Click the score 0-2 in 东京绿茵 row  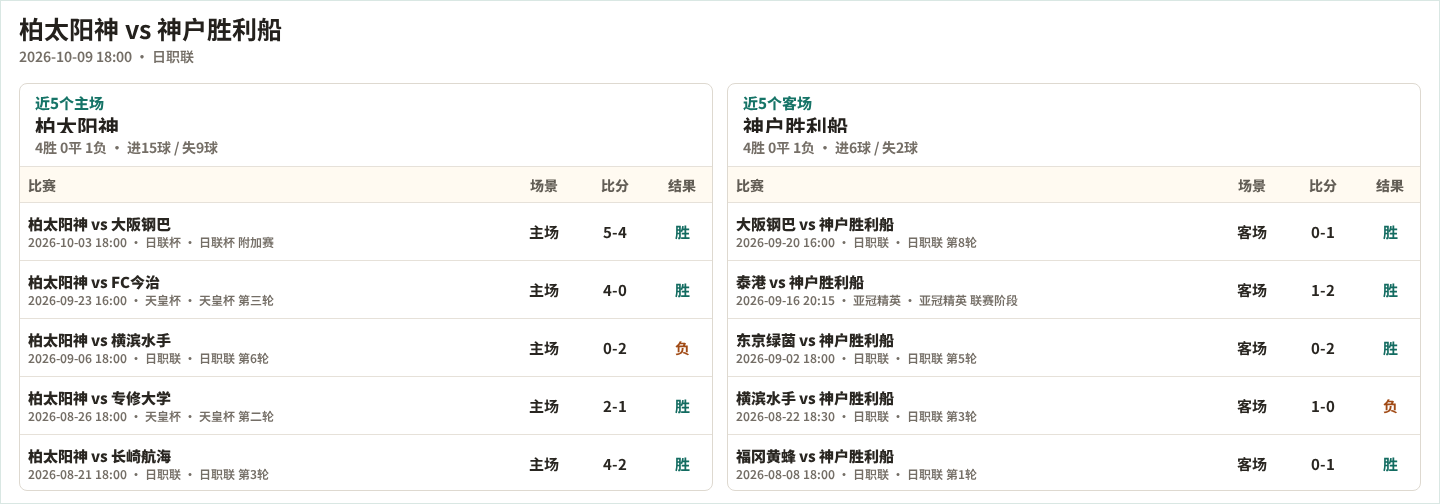(x=1323, y=348)
